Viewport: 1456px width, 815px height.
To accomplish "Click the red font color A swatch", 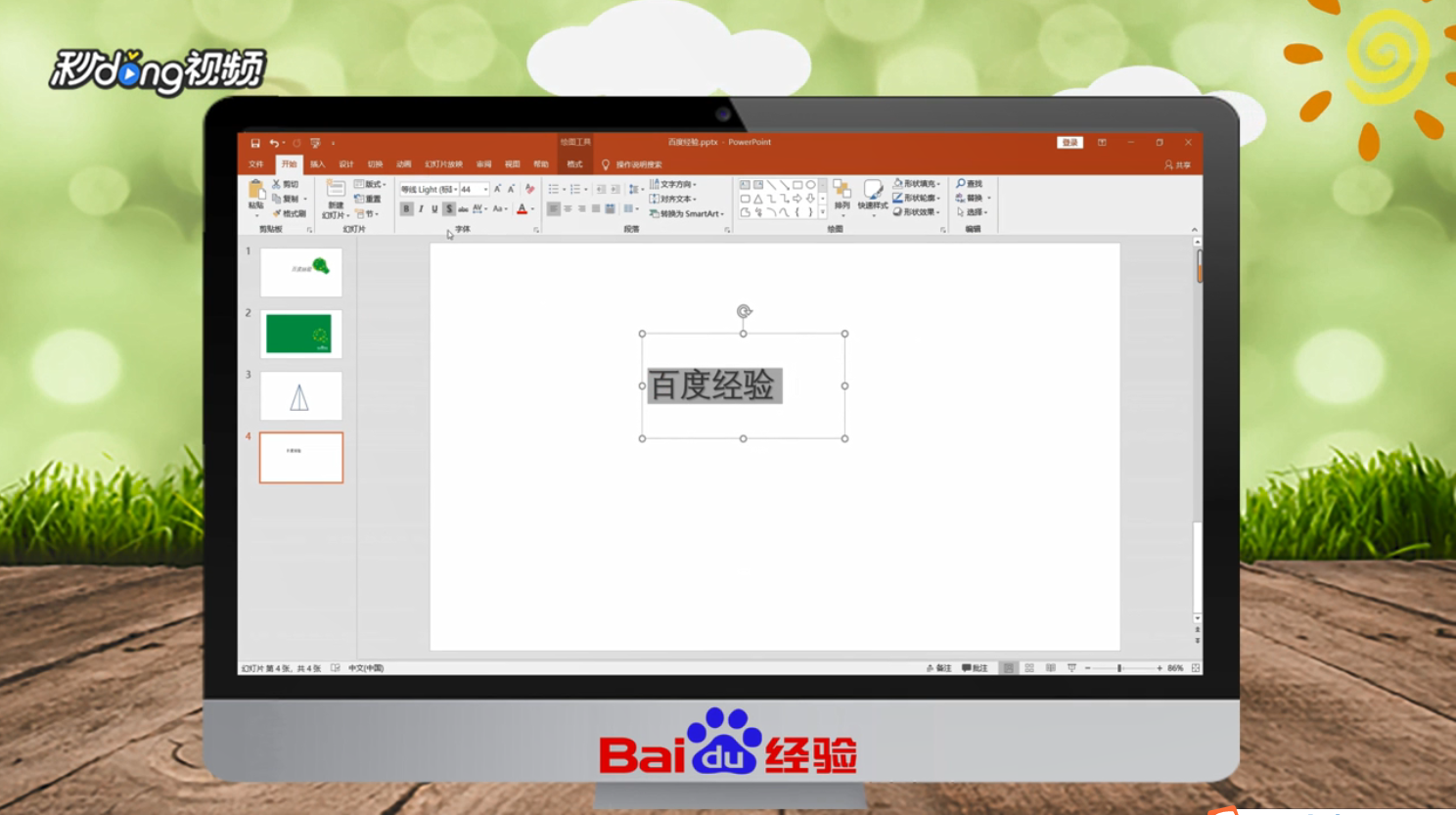I will pyautogui.click(x=522, y=209).
